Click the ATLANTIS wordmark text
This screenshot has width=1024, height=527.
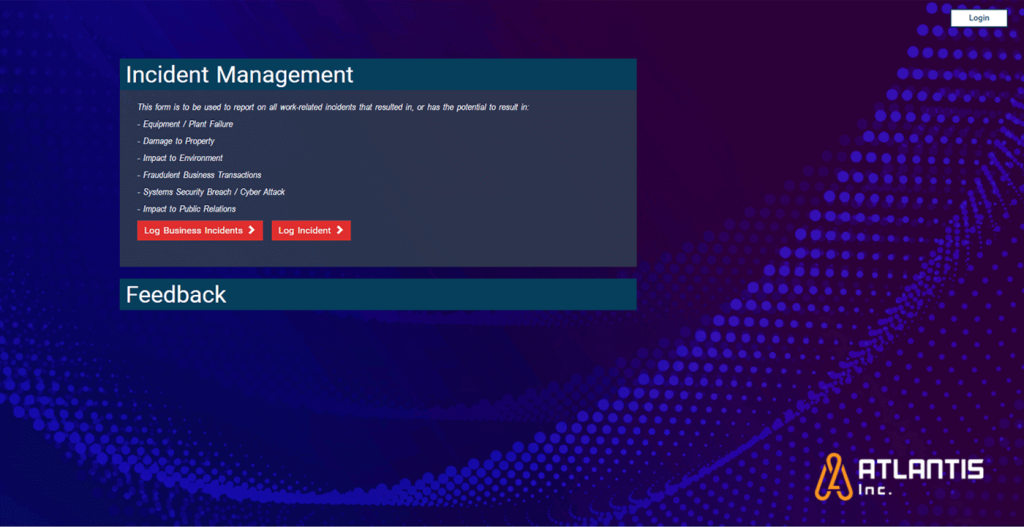920,469
